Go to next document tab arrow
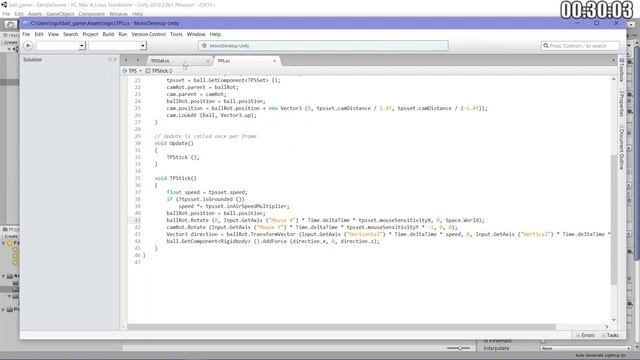Image resolution: width=640 pixels, height=360 pixels. [138, 60]
